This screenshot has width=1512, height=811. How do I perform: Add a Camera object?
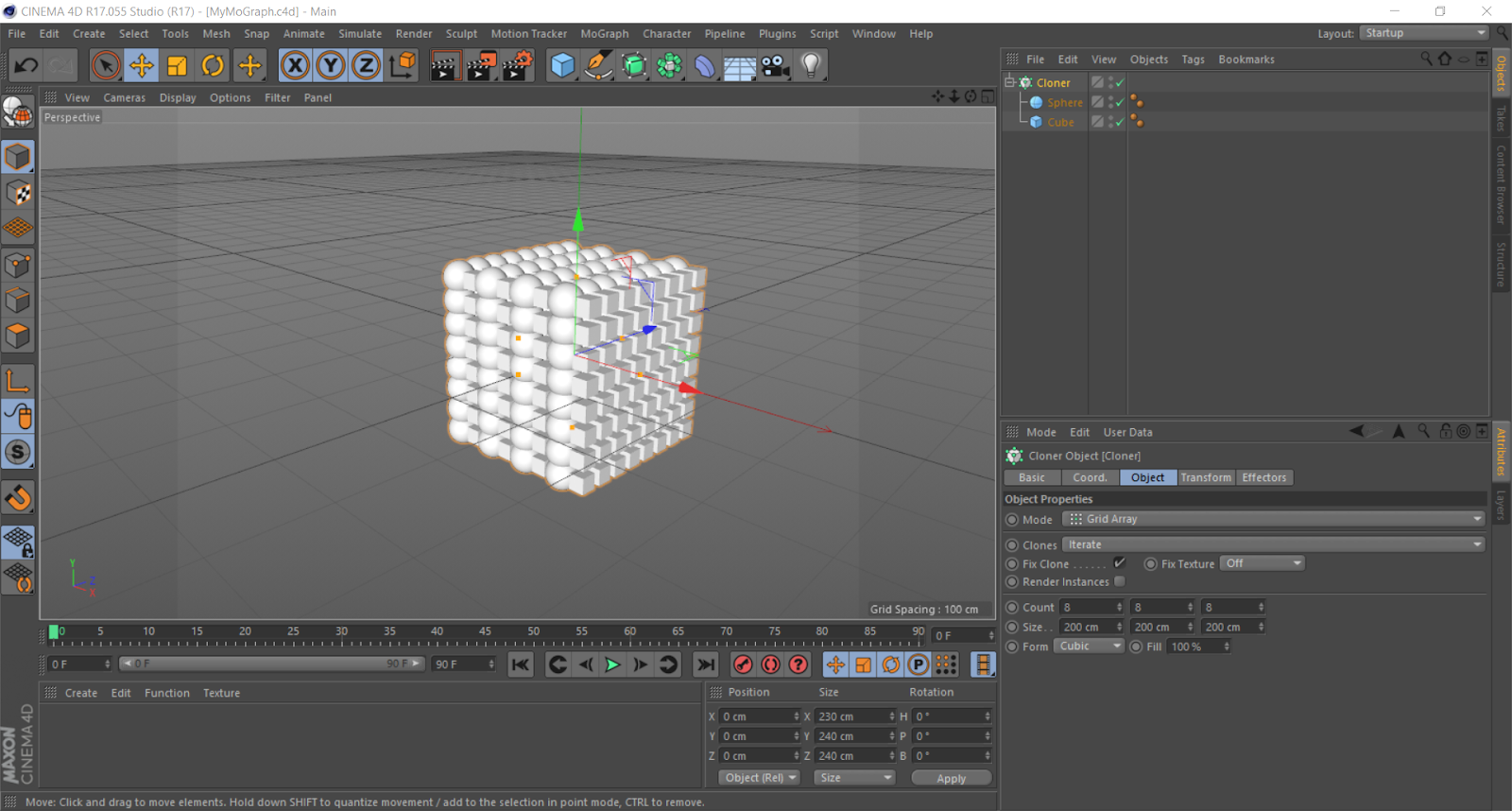[x=776, y=65]
